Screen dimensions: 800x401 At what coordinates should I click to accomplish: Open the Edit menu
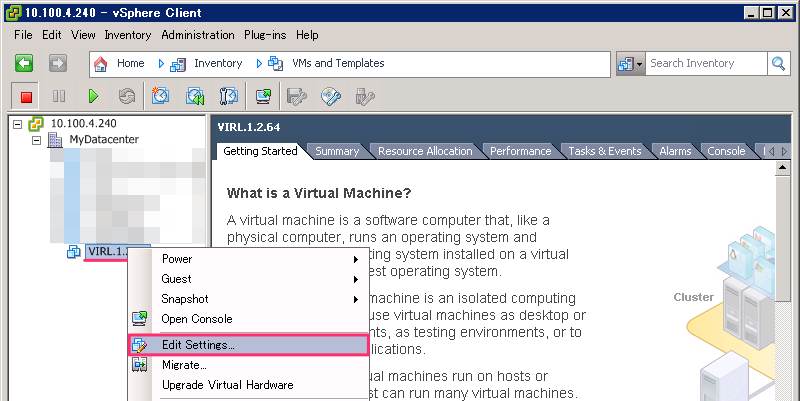[x=52, y=35]
